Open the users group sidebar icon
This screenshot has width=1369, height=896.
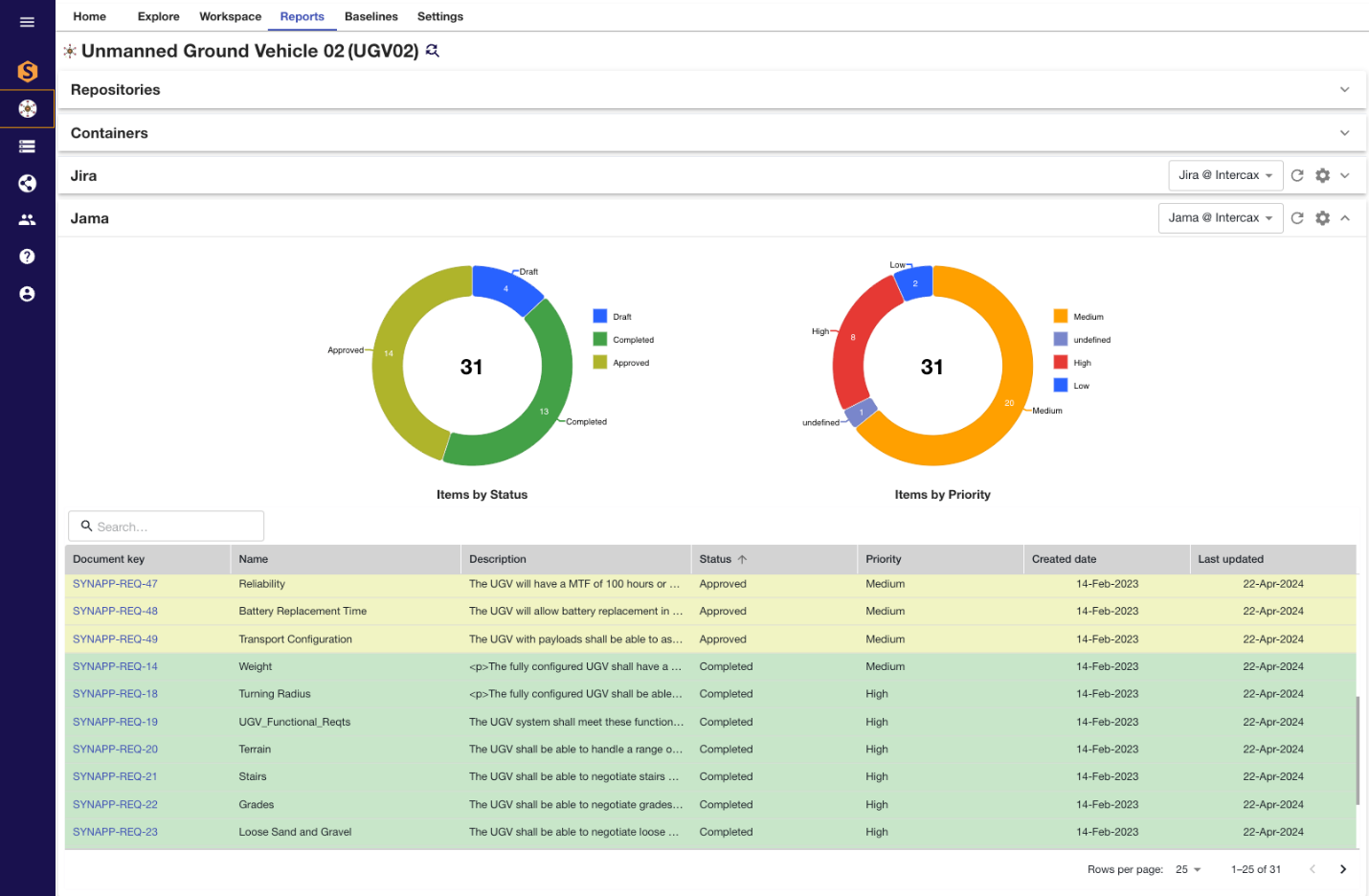click(x=27, y=220)
